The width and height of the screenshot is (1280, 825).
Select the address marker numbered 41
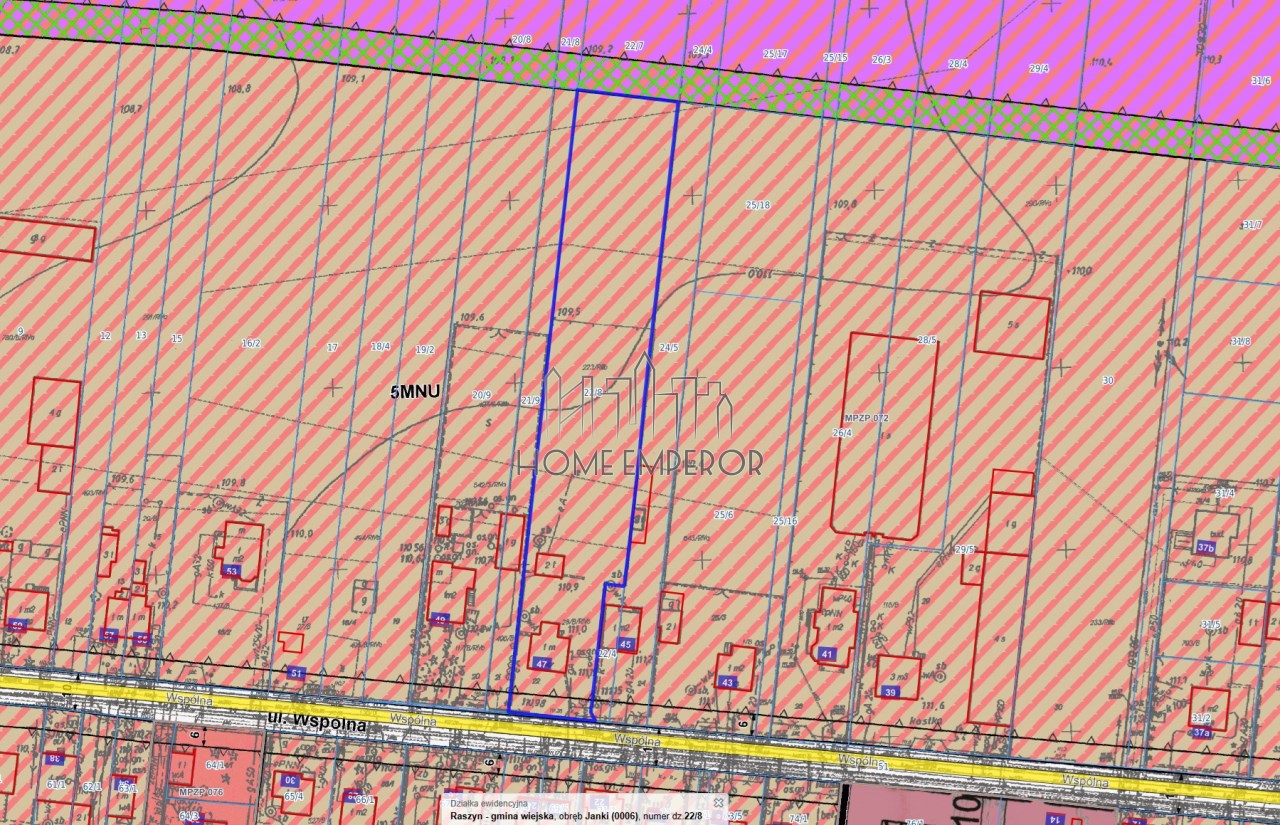(x=827, y=654)
